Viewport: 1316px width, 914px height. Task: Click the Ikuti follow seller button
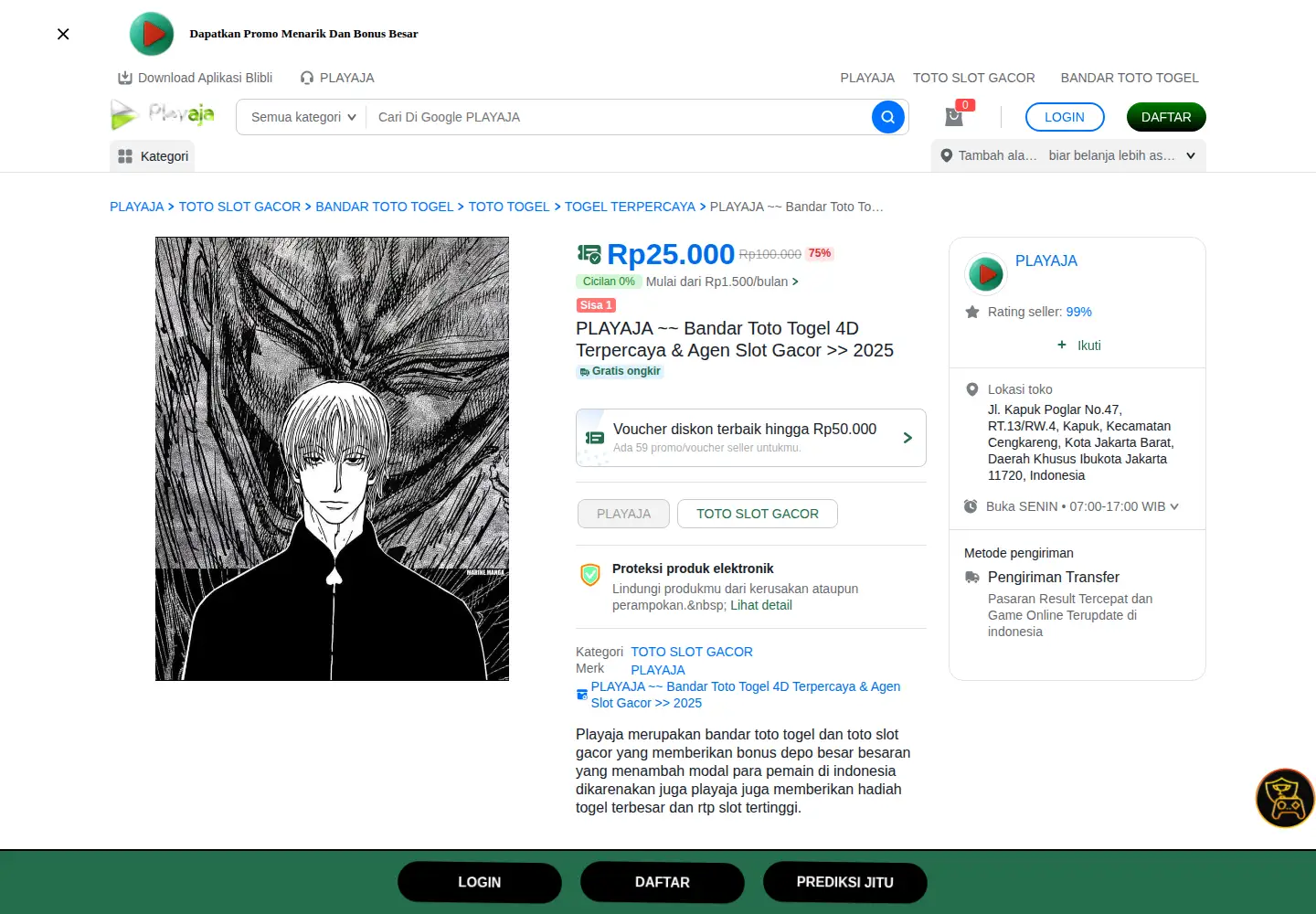[x=1078, y=345]
